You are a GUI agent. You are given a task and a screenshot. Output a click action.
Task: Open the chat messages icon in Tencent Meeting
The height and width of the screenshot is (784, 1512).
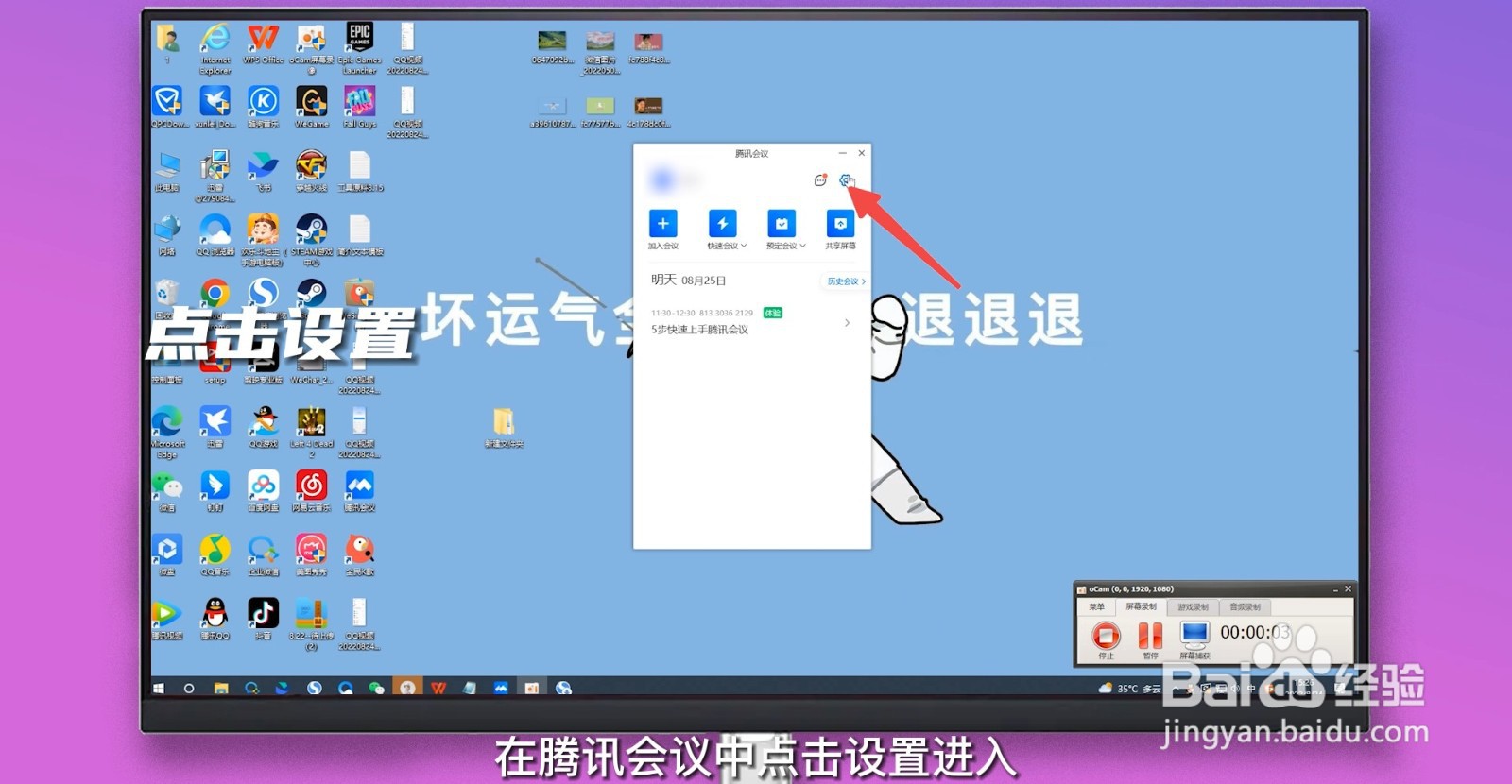820,180
